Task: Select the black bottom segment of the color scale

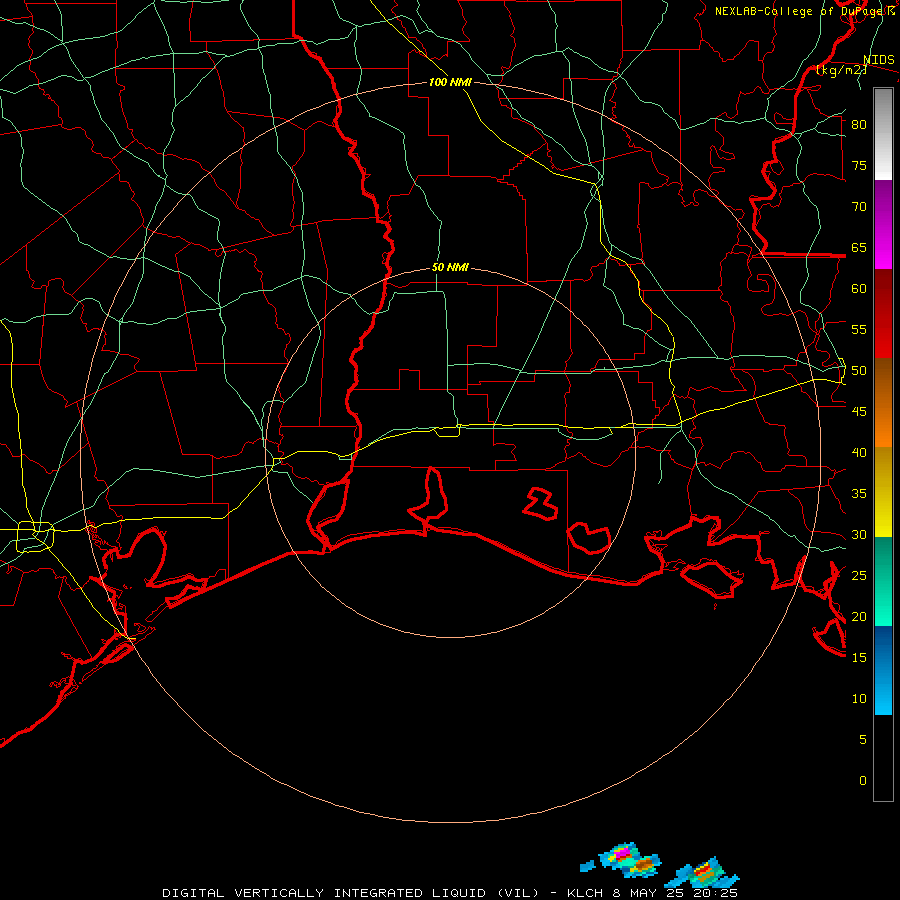Action: [x=883, y=758]
